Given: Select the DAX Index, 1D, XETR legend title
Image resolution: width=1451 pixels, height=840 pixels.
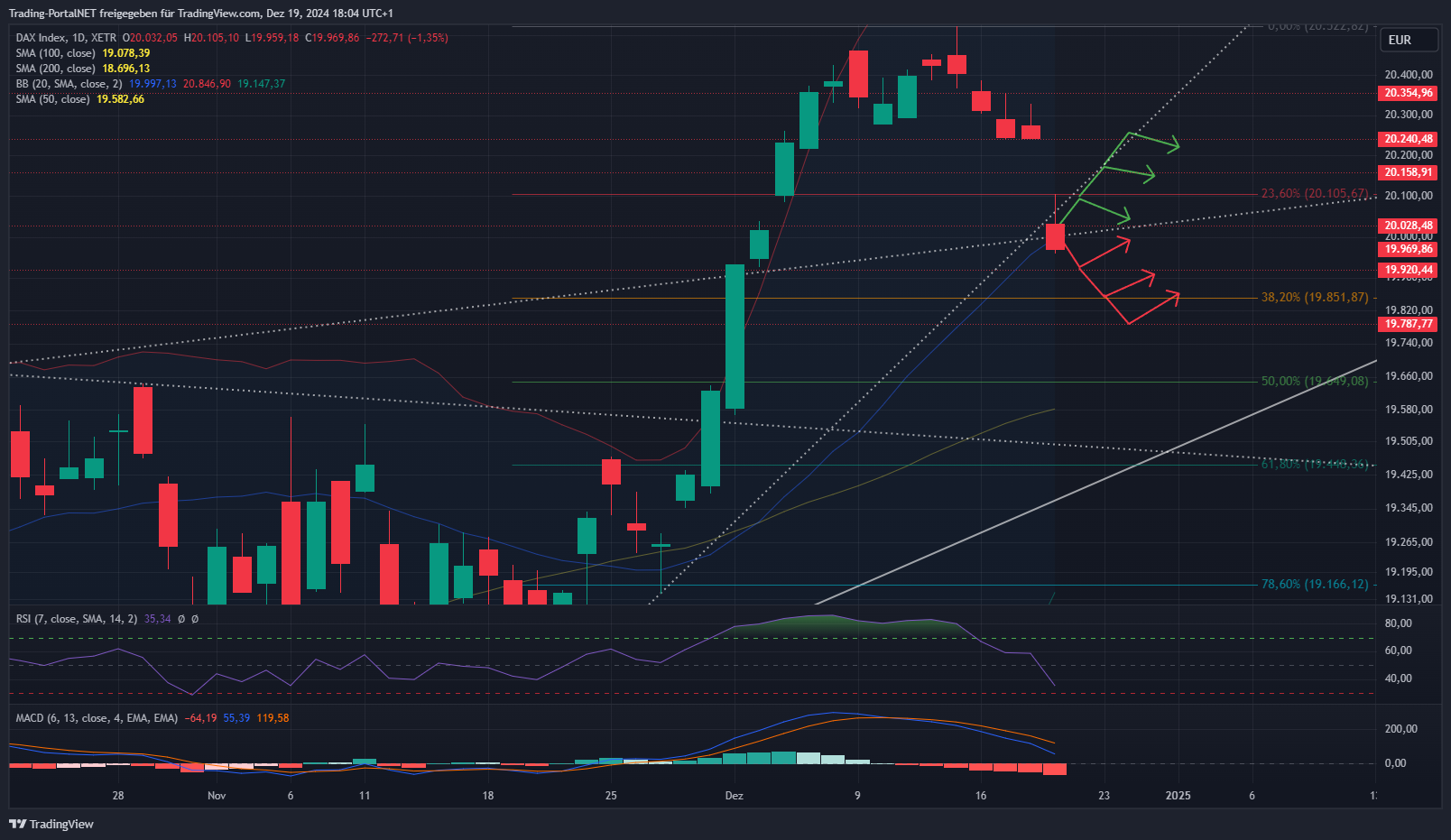Looking at the screenshot, I should 66,38.
